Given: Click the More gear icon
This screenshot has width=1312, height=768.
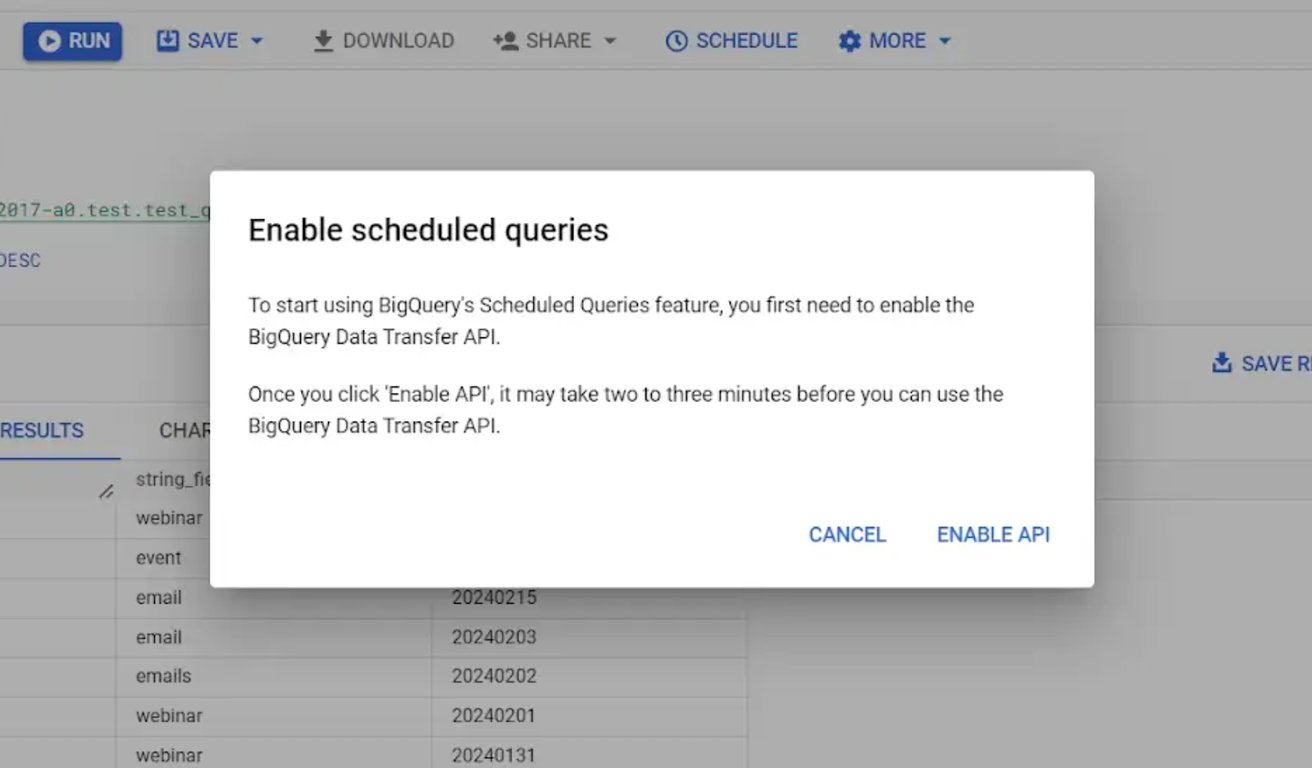Looking at the screenshot, I should click(850, 41).
